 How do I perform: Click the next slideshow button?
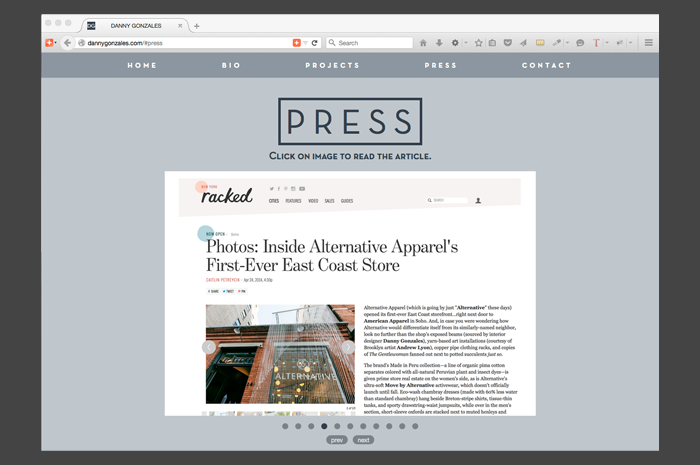pyautogui.click(x=363, y=440)
